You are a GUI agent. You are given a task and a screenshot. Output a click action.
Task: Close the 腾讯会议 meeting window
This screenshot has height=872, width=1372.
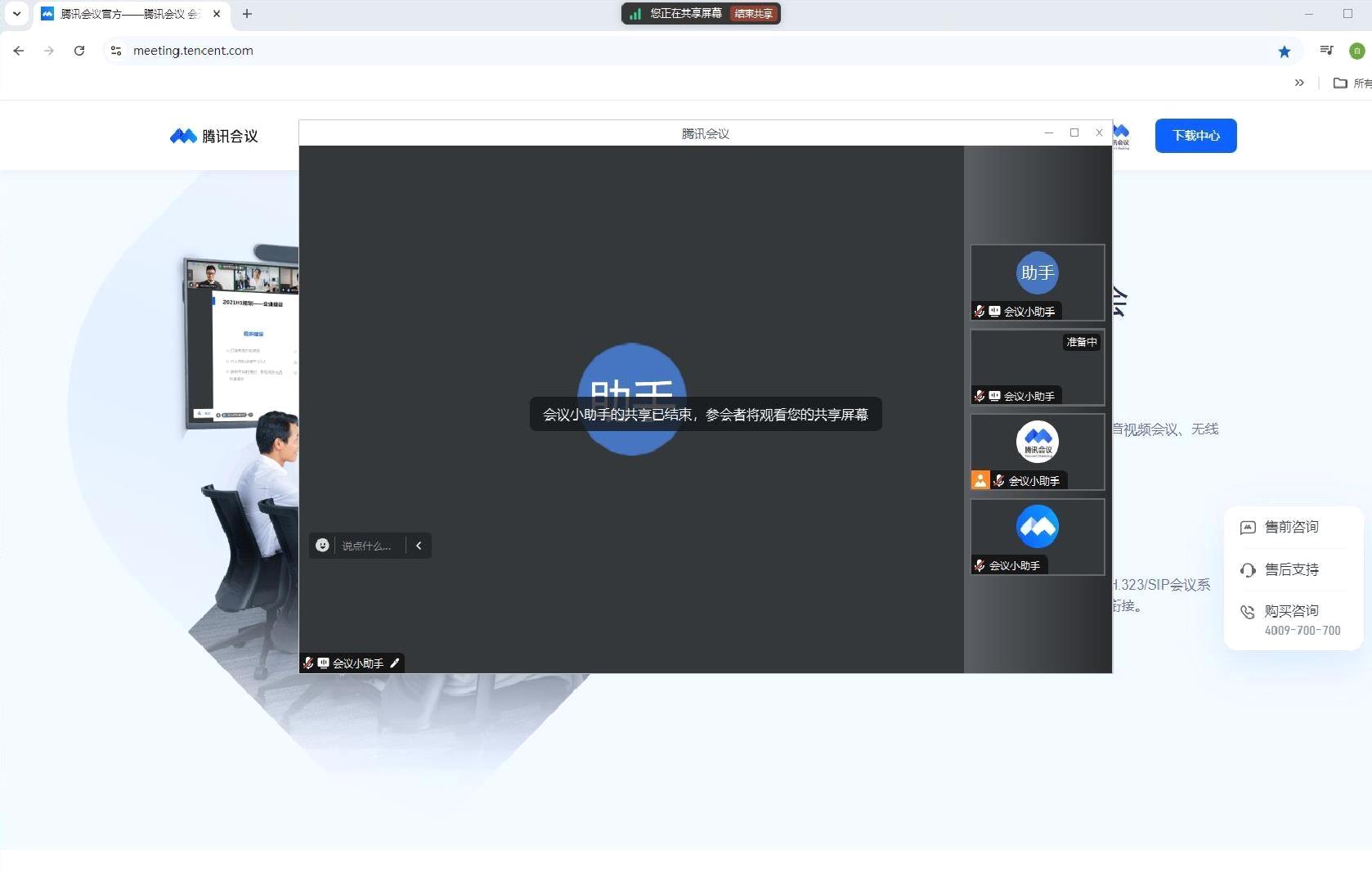(x=1099, y=133)
